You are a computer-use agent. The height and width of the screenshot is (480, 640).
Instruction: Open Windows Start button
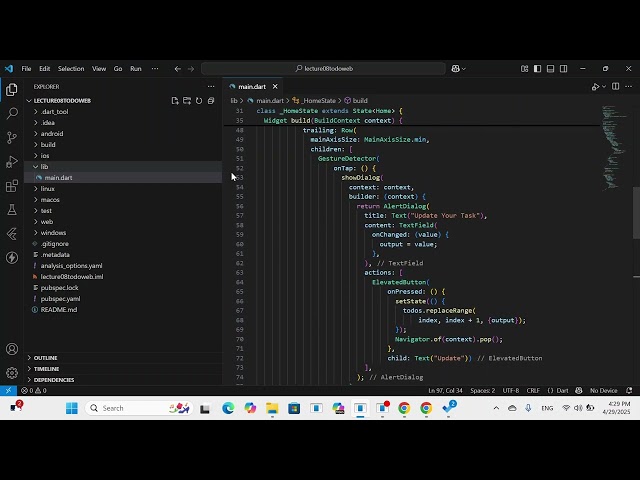(72, 408)
